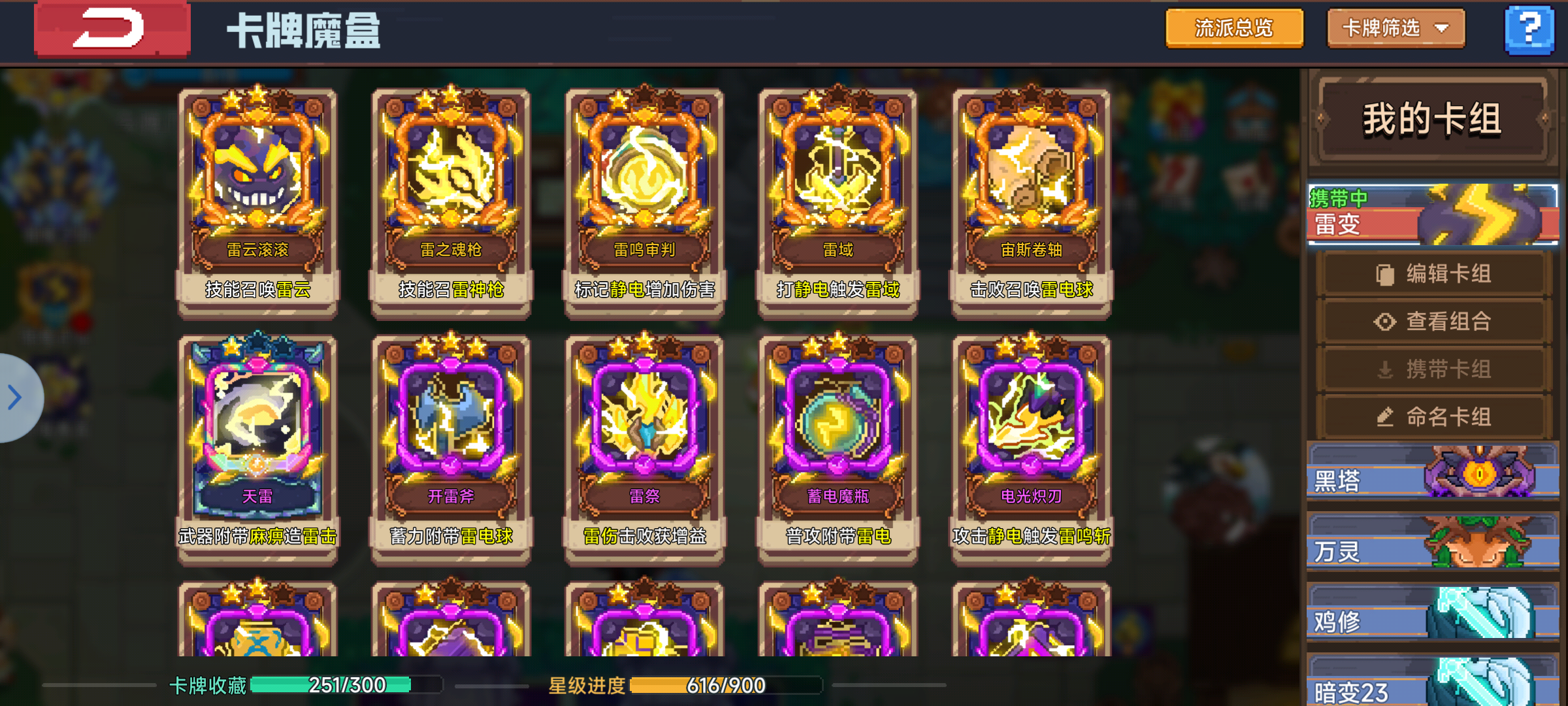Viewport: 1568px width, 706px height.
Task: Choose the 蓄电魔瓶 card
Action: tap(838, 448)
